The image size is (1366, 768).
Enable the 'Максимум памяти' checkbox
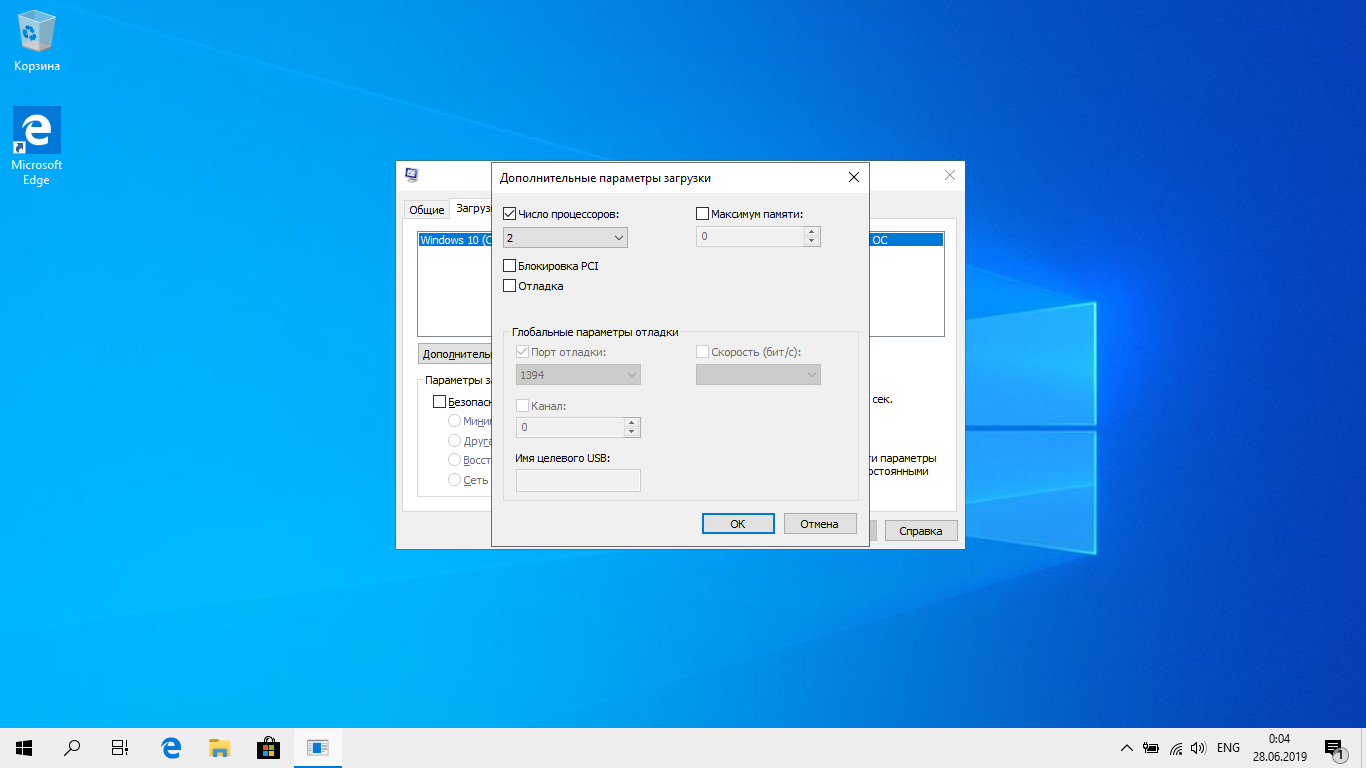(x=702, y=213)
